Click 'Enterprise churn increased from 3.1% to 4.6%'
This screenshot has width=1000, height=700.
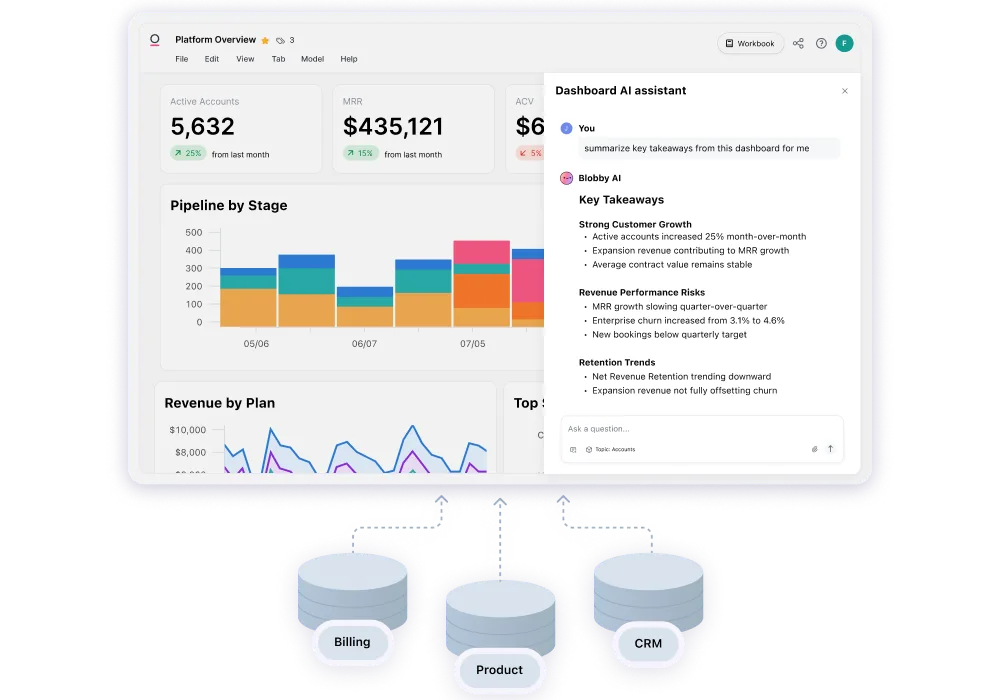coord(688,321)
